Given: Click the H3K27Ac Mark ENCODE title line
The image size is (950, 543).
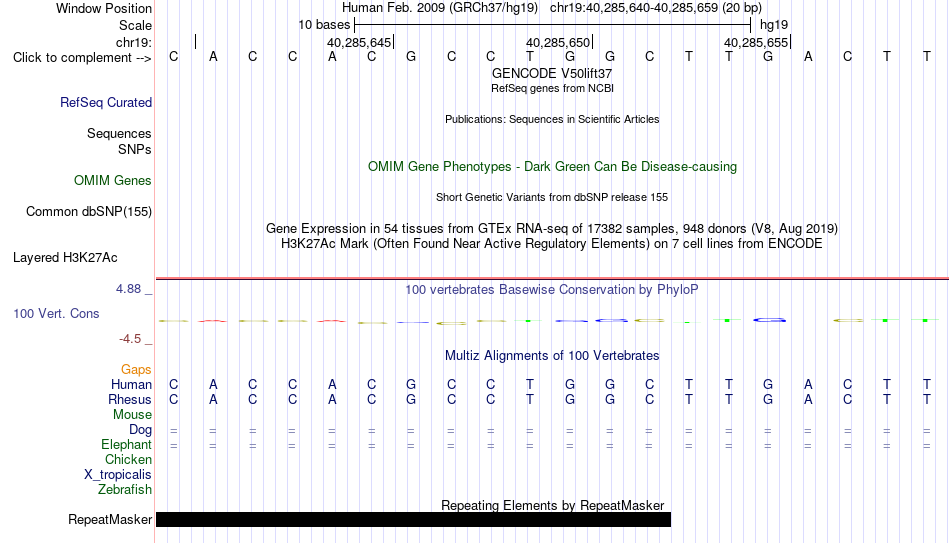Looking at the screenshot, I should click(552, 244).
